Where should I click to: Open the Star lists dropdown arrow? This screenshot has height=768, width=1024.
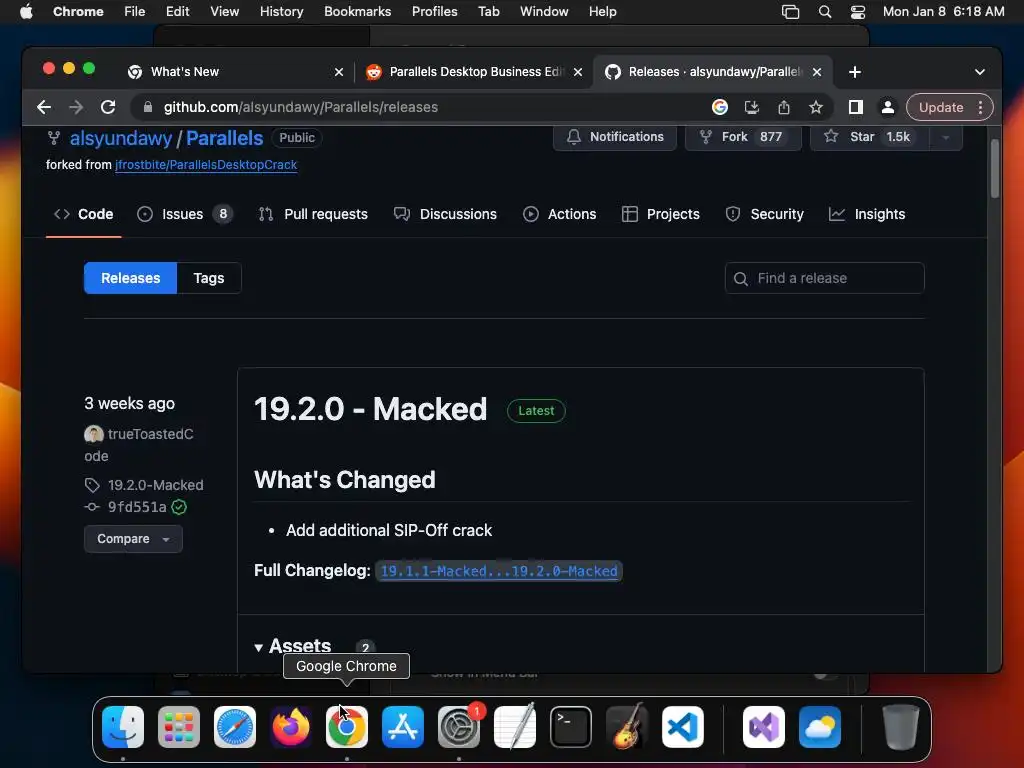pyautogui.click(x=946, y=136)
